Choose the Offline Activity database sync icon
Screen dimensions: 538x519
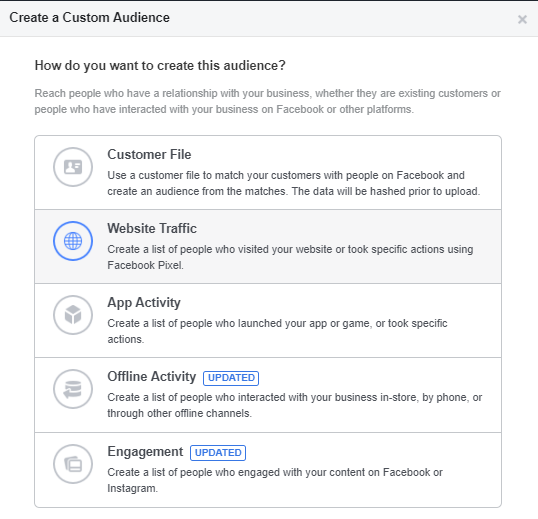[x=73, y=389]
